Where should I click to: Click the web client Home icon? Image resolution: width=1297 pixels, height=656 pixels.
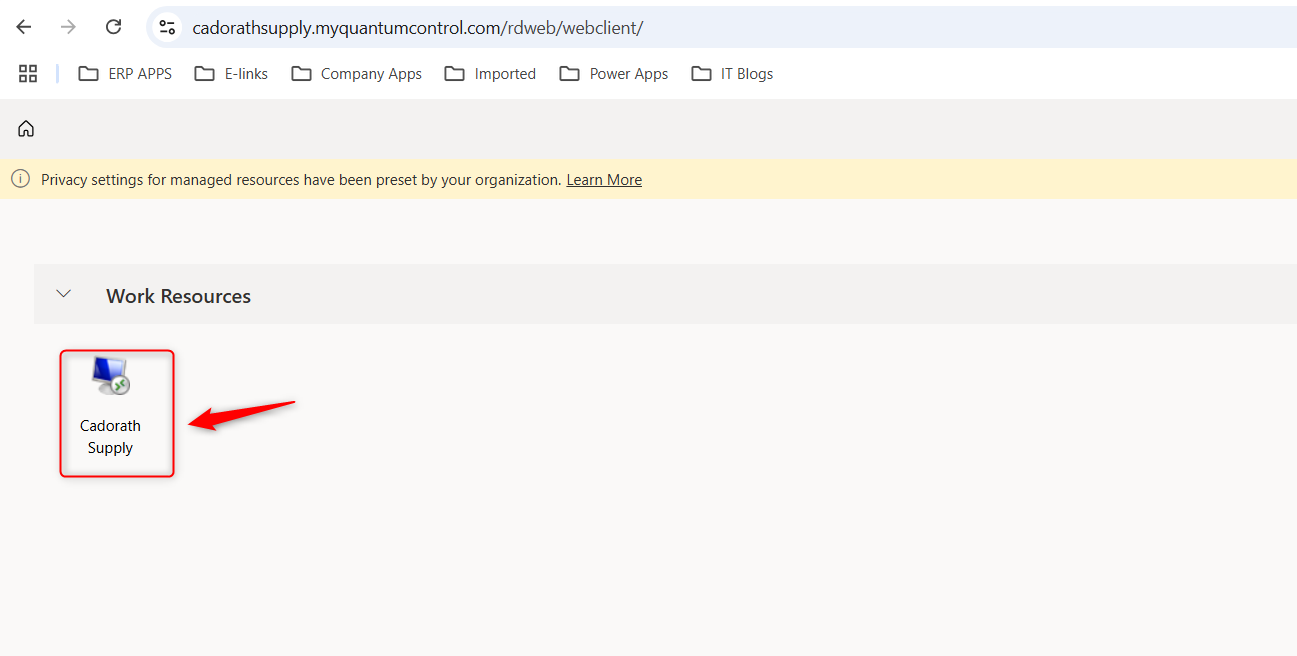click(x=26, y=128)
